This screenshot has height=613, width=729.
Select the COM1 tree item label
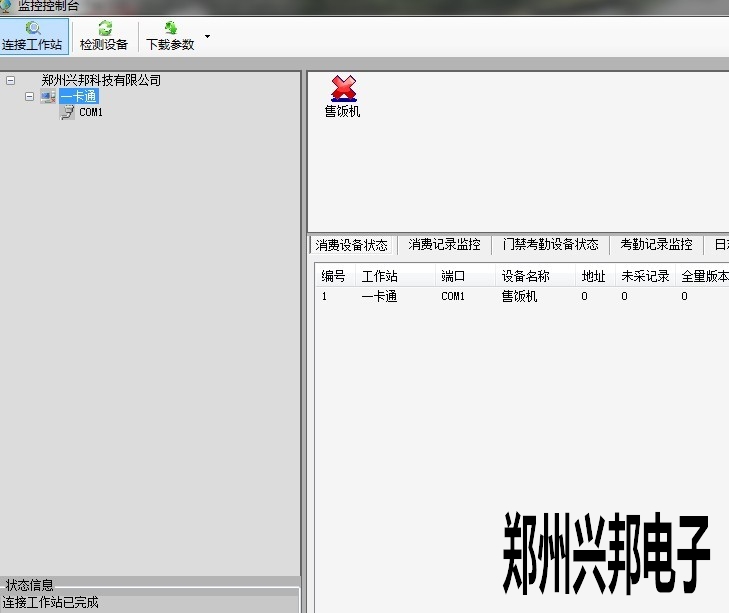(91, 112)
